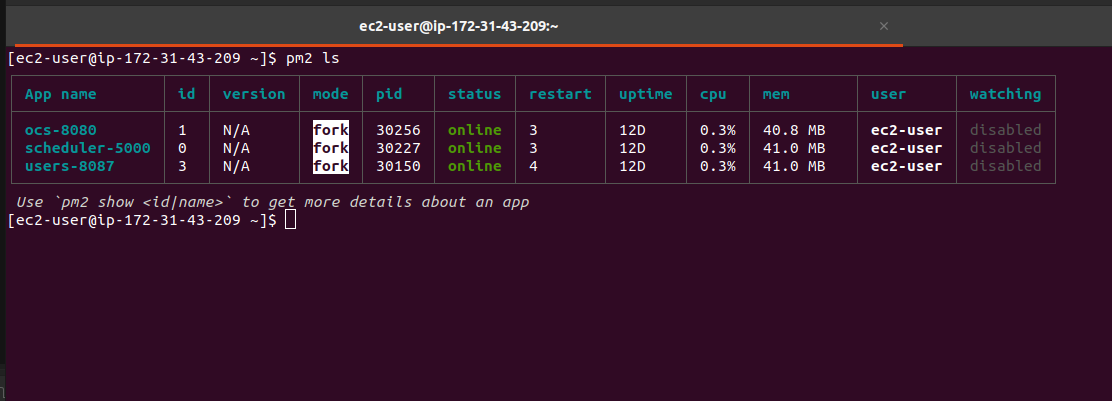Click the terminal cursor at the prompt

[290, 220]
